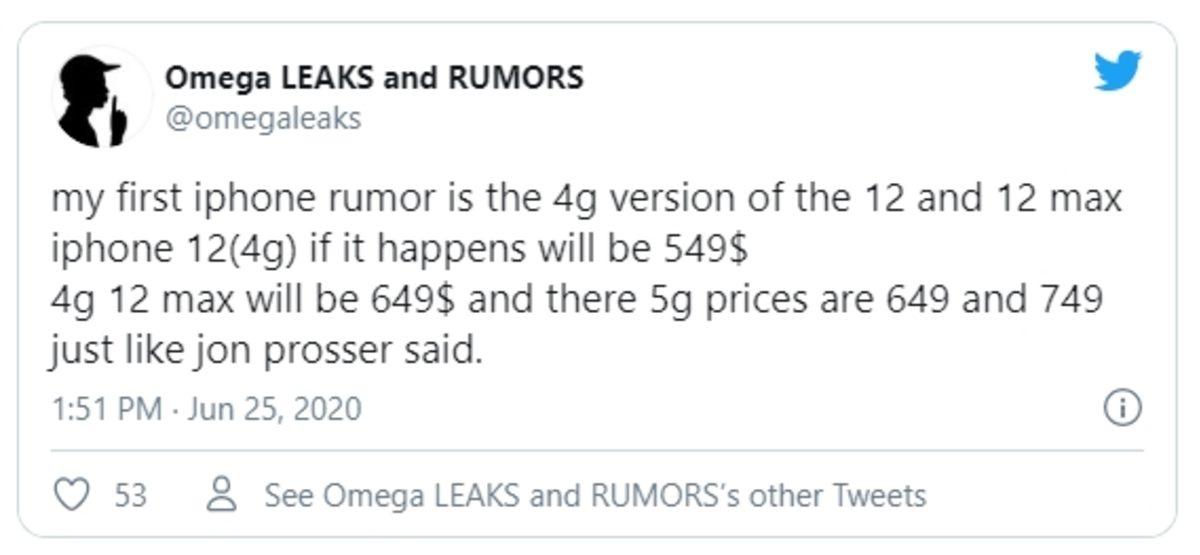Open the Omega LEAKS and RUMORS display name
1200x555 pixels.
374,77
